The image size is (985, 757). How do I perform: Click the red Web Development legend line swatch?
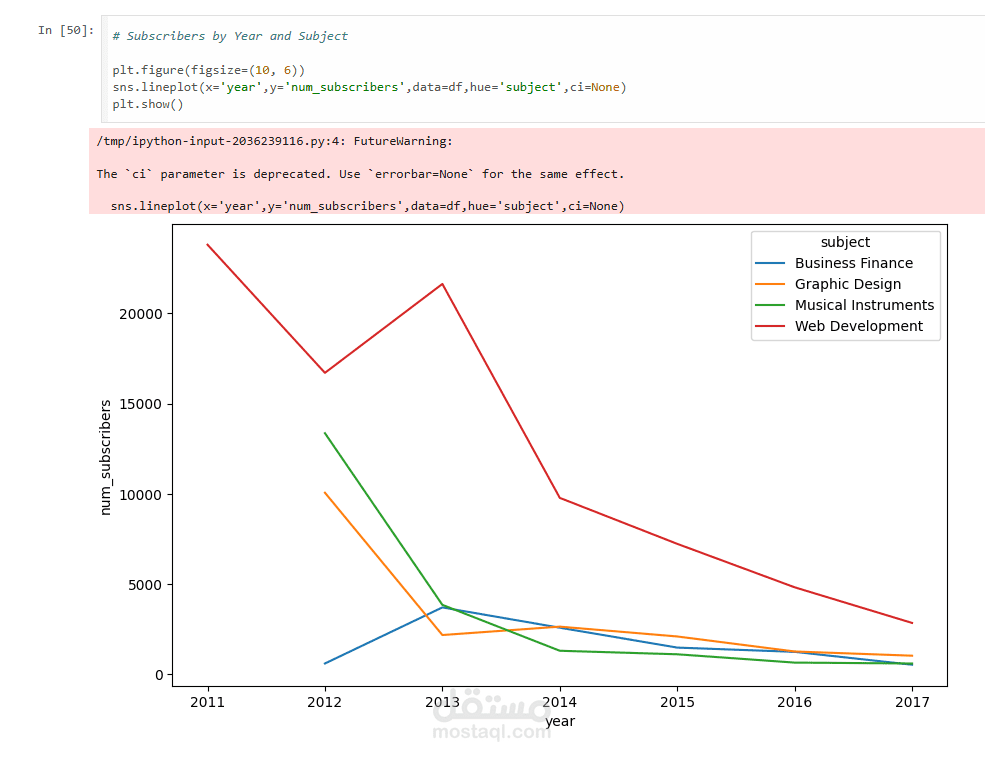[x=770, y=326]
